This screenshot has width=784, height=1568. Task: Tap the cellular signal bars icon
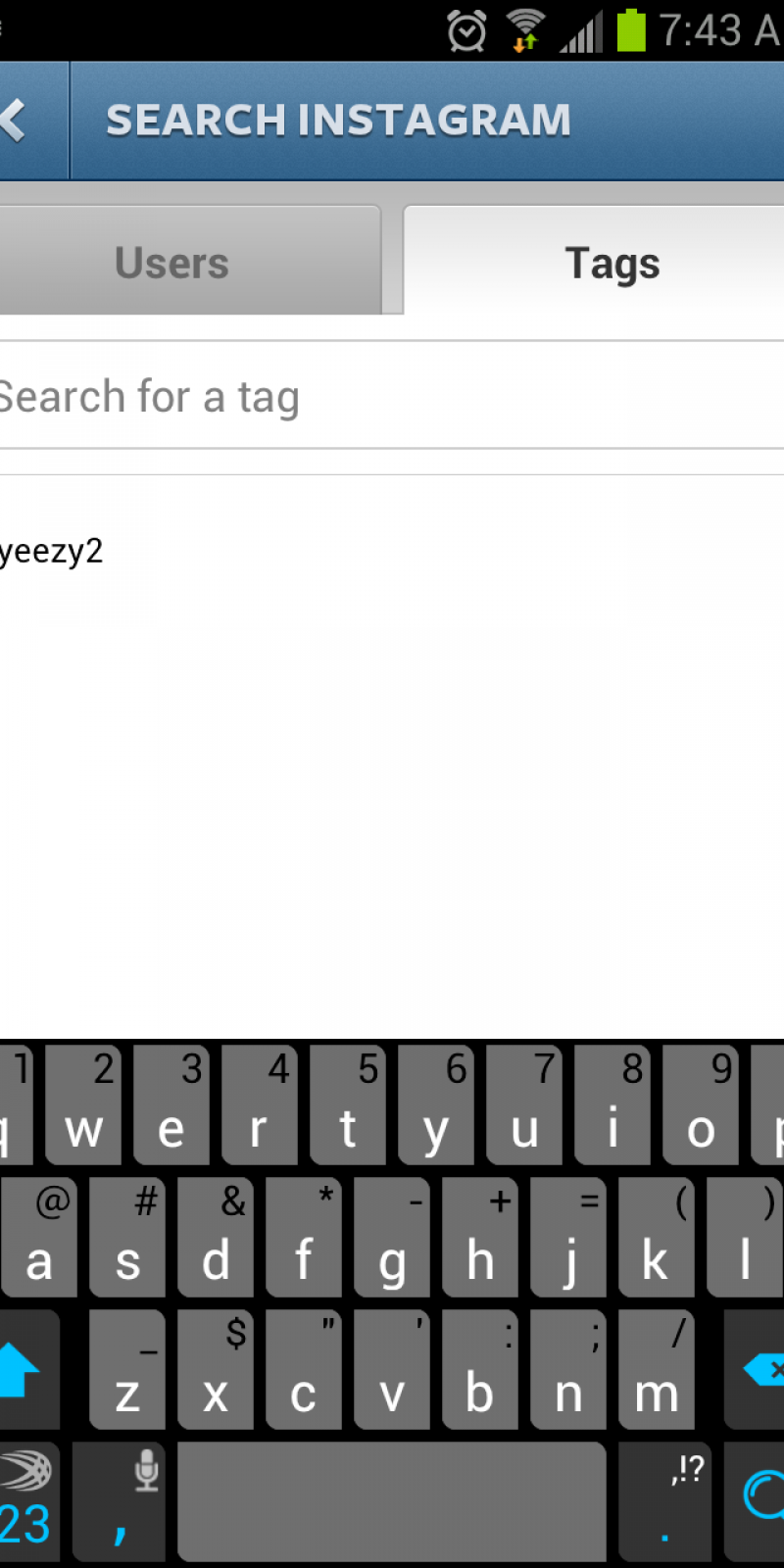581,32
